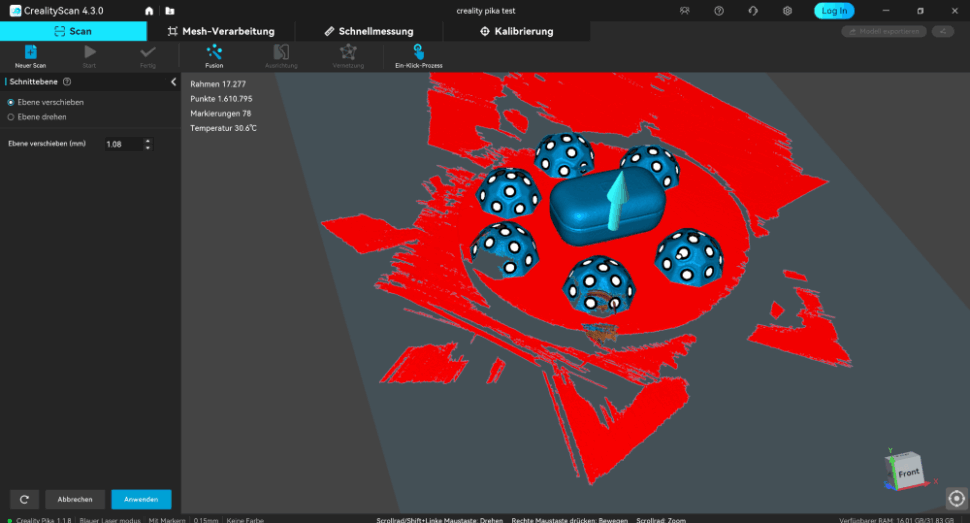Show Schnittebene help tooltip icon
The height and width of the screenshot is (523, 970).
coord(67,82)
